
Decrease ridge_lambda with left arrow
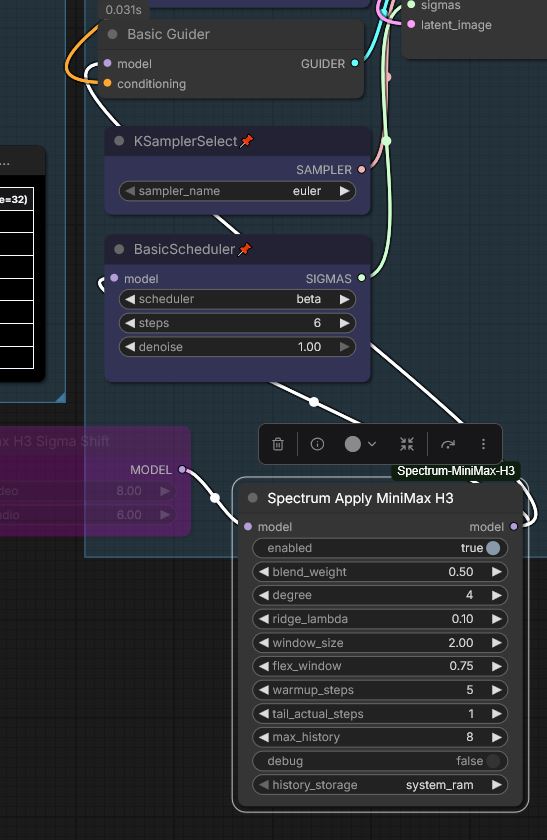pyautogui.click(x=263, y=619)
